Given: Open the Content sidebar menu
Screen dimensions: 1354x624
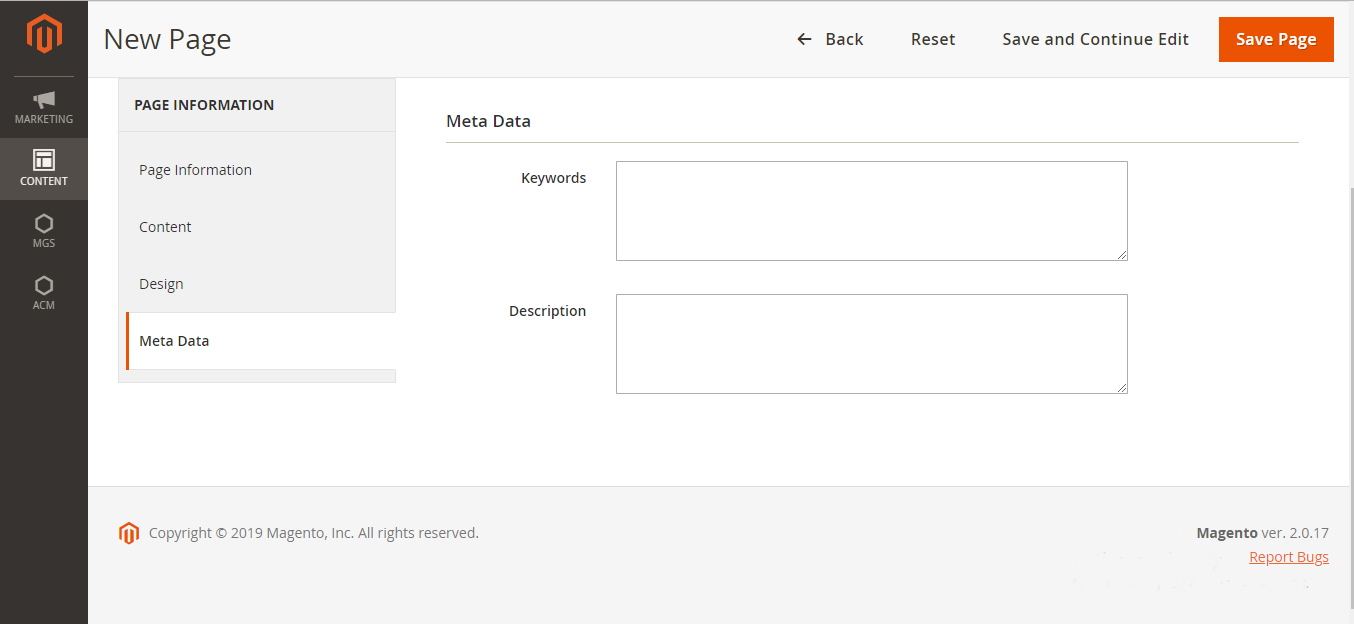Looking at the screenshot, I should click(x=44, y=168).
